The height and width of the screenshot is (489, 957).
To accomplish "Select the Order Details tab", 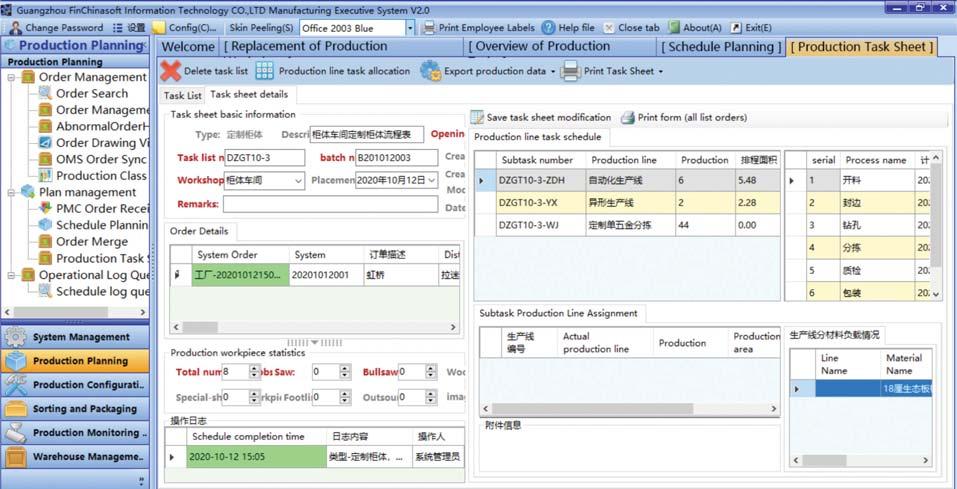I will [x=199, y=231].
